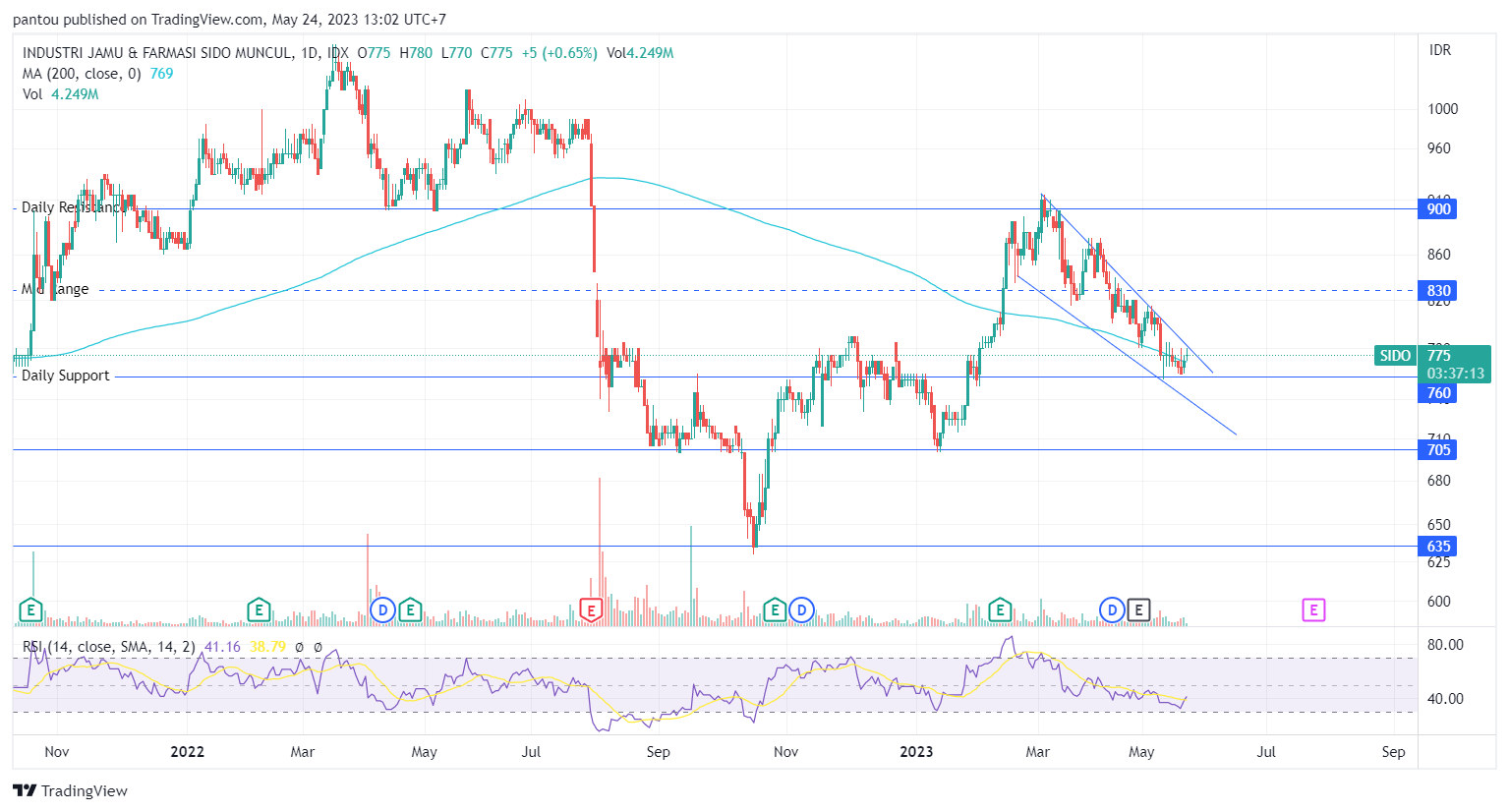Click the green earnings marker right of April 2022 dividend
This screenshot has width=1509, height=812.
point(410,610)
